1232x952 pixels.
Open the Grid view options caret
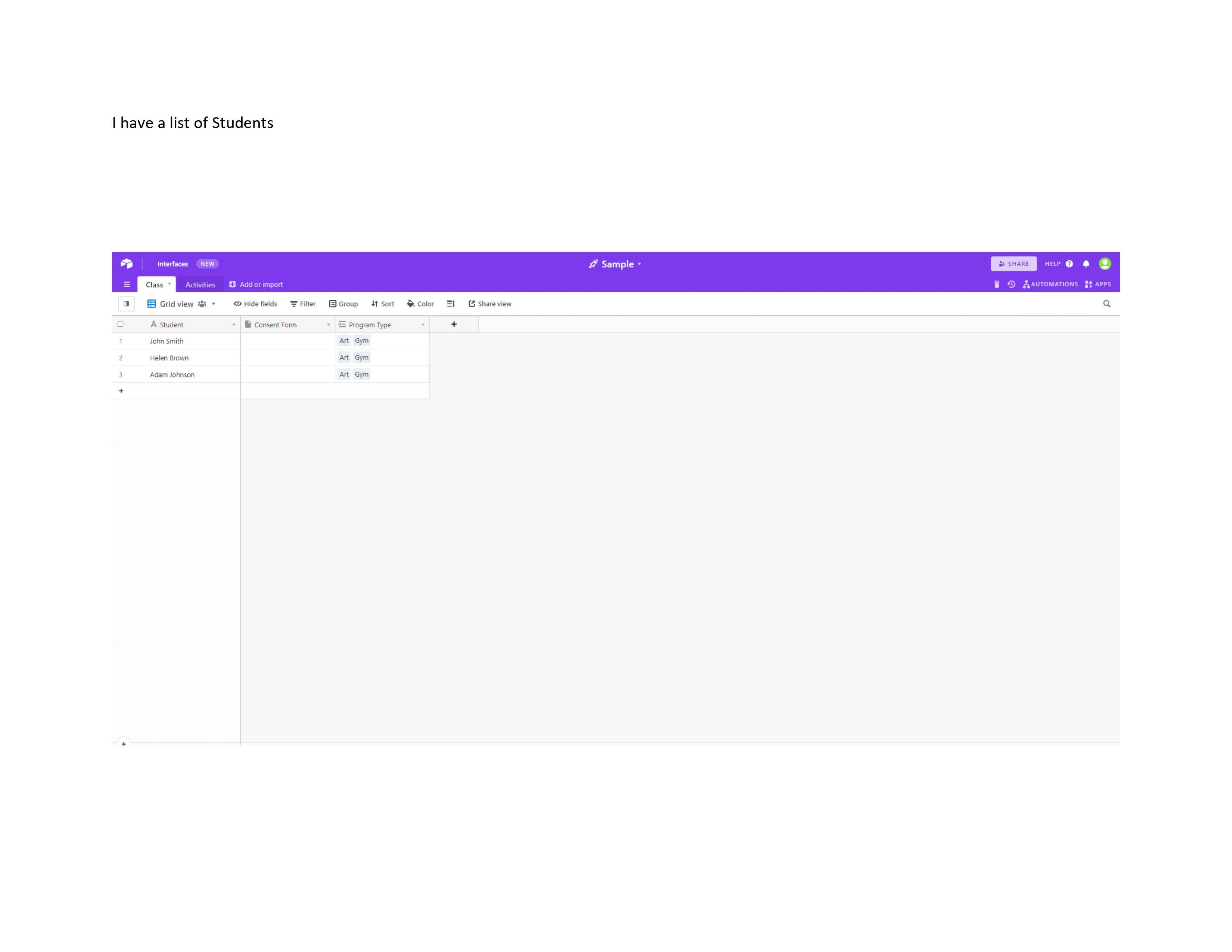coord(214,304)
